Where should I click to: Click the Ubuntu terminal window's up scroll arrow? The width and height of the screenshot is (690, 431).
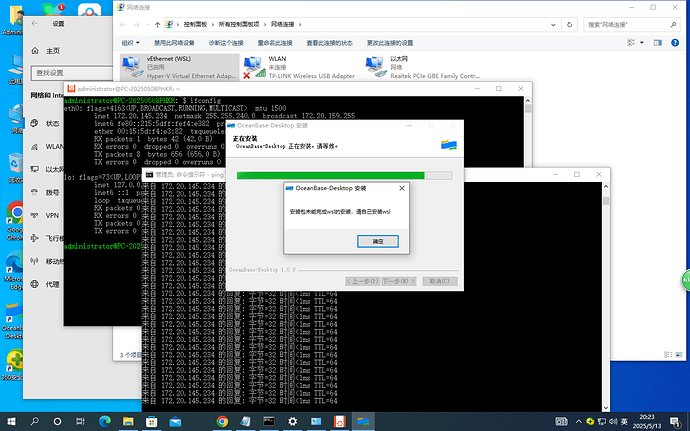tap(528, 100)
